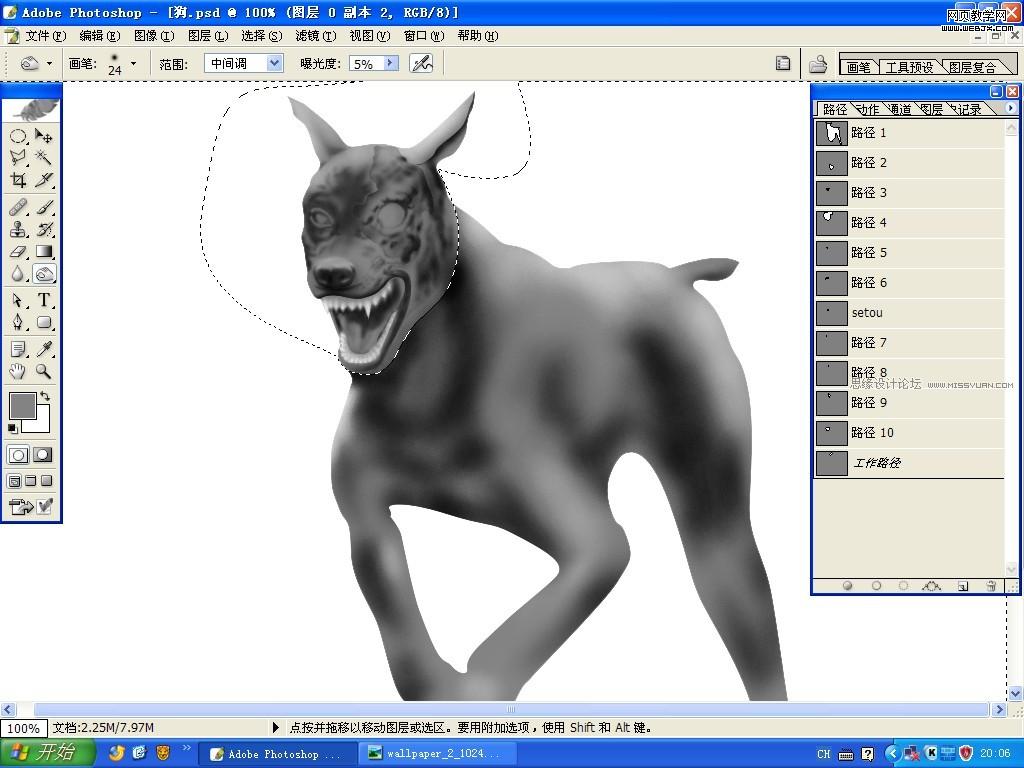Select the 路径 4 path row
The height and width of the screenshot is (768, 1024).
[x=909, y=223]
